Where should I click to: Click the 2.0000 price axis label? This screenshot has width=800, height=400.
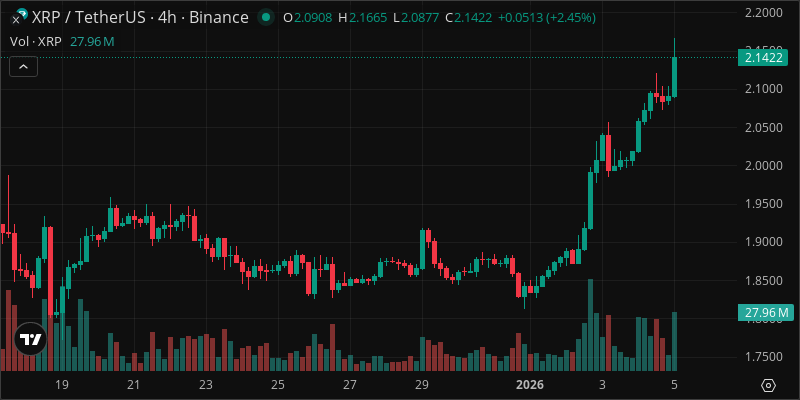764,166
